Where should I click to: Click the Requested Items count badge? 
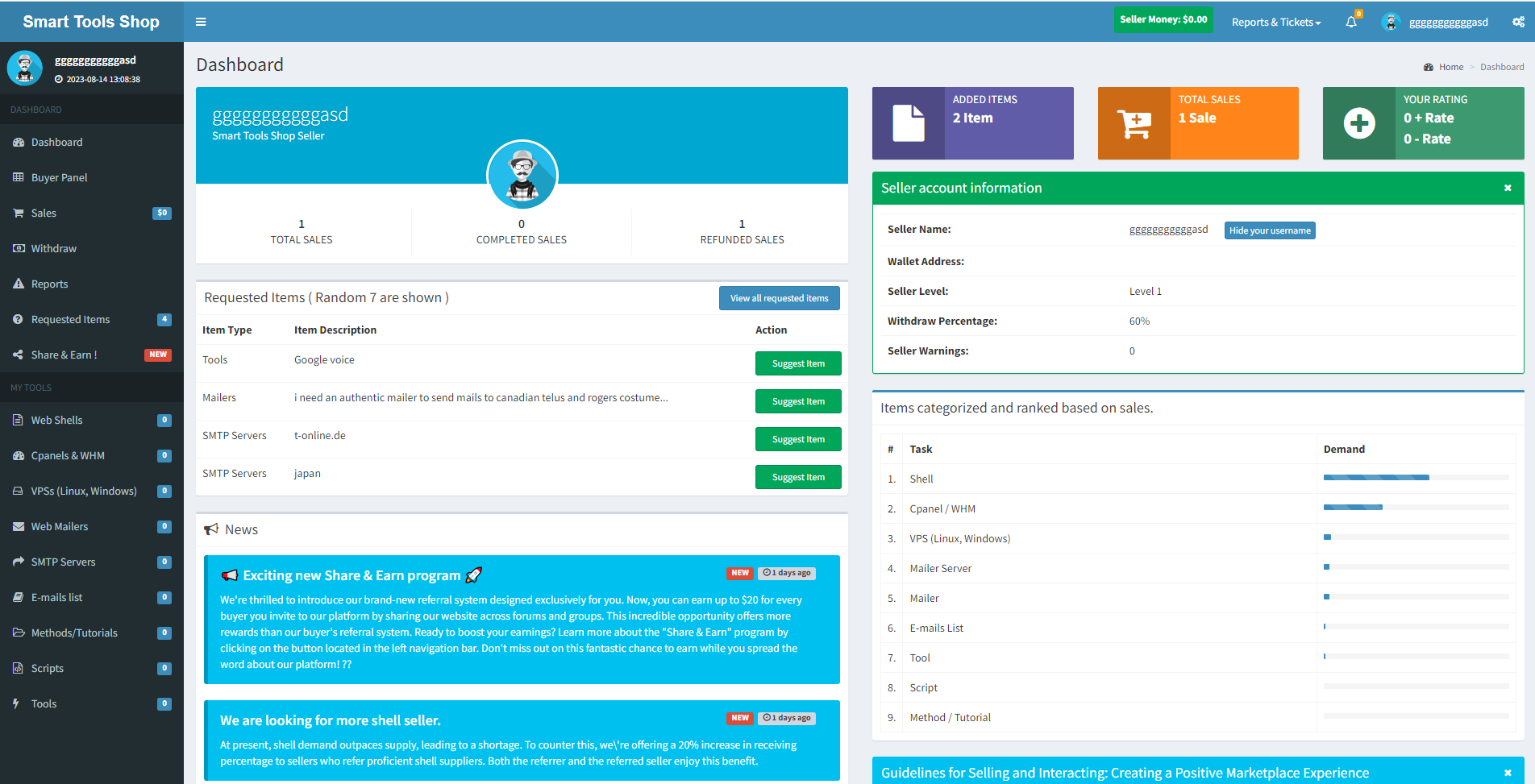[x=164, y=319]
